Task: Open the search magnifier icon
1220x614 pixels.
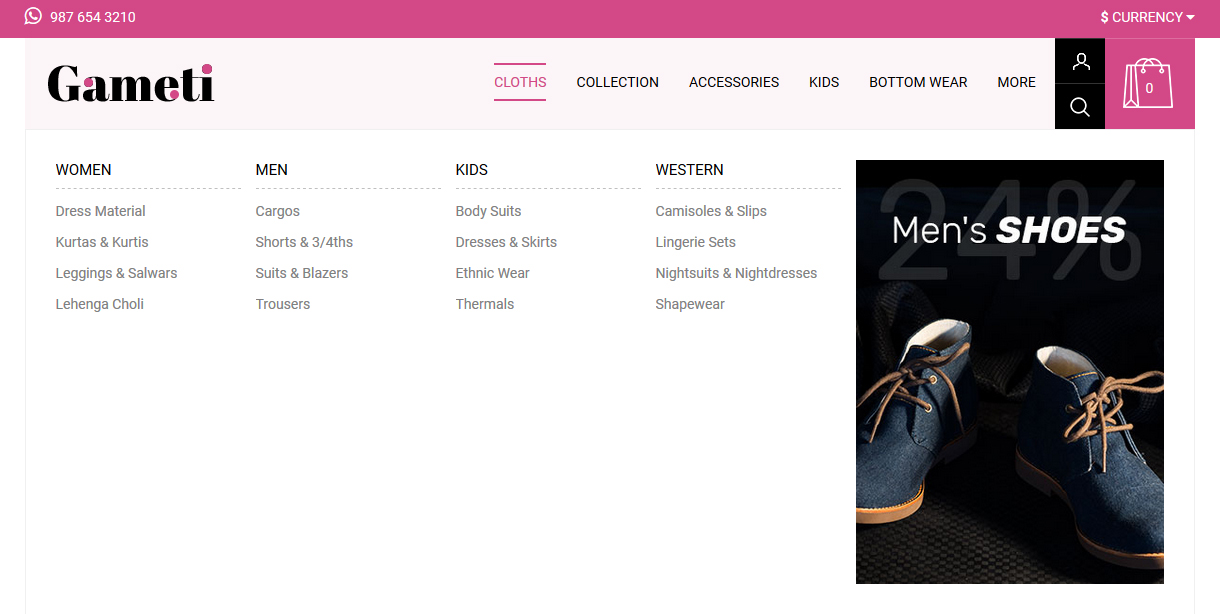Action: pos(1080,107)
